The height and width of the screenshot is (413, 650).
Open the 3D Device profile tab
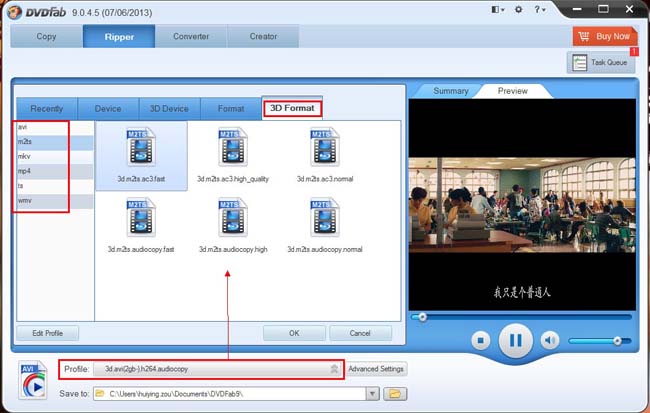[x=169, y=109]
